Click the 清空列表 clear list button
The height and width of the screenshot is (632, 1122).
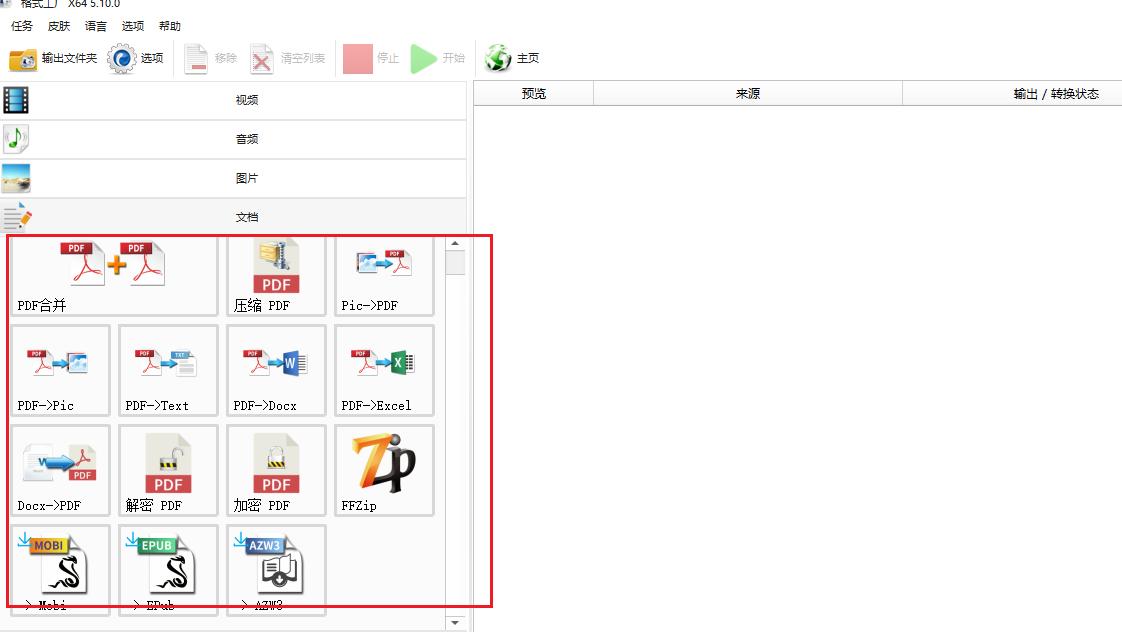point(288,59)
